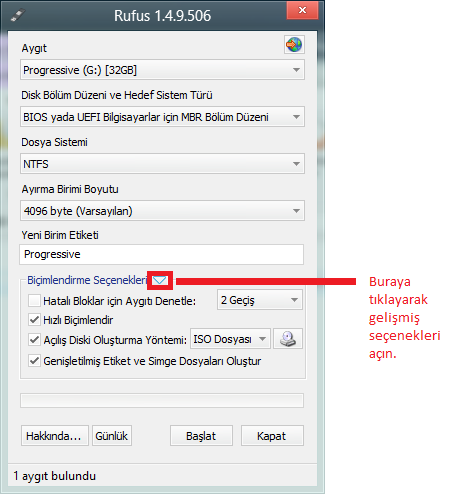Toggle Genişletilmiş Etiket ve Simge Dosyaları Oluştur

point(34,361)
